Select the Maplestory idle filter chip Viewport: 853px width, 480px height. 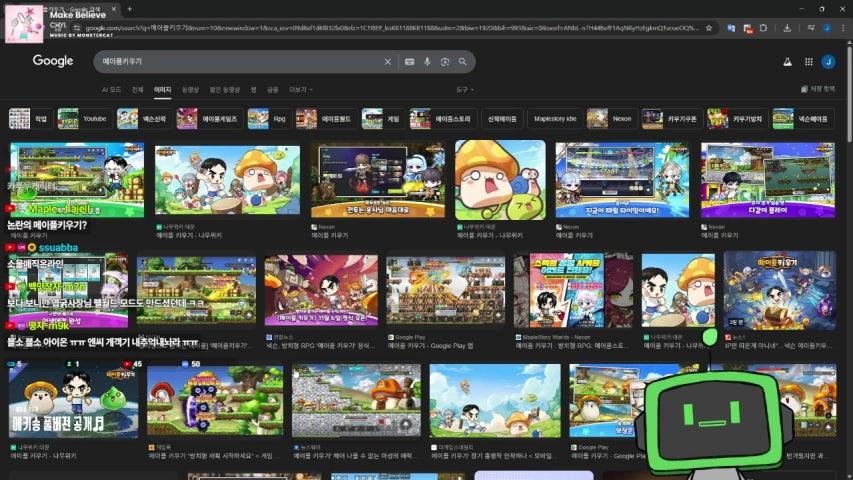555,119
